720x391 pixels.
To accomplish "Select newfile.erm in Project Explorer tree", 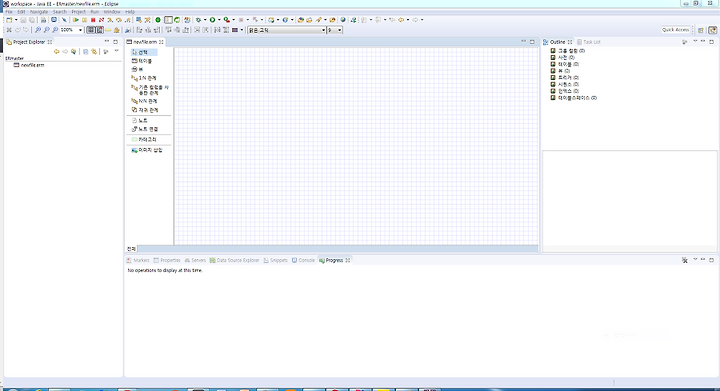I will (29, 65).
